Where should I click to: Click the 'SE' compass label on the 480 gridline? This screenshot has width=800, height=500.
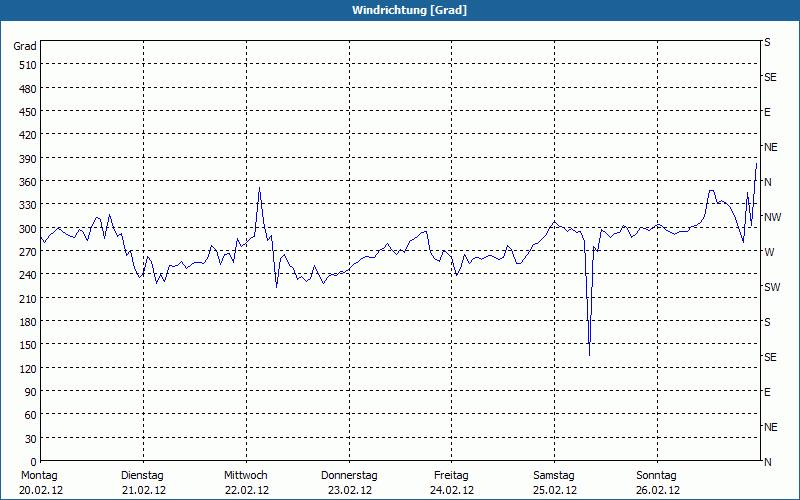click(x=770, y=78)
